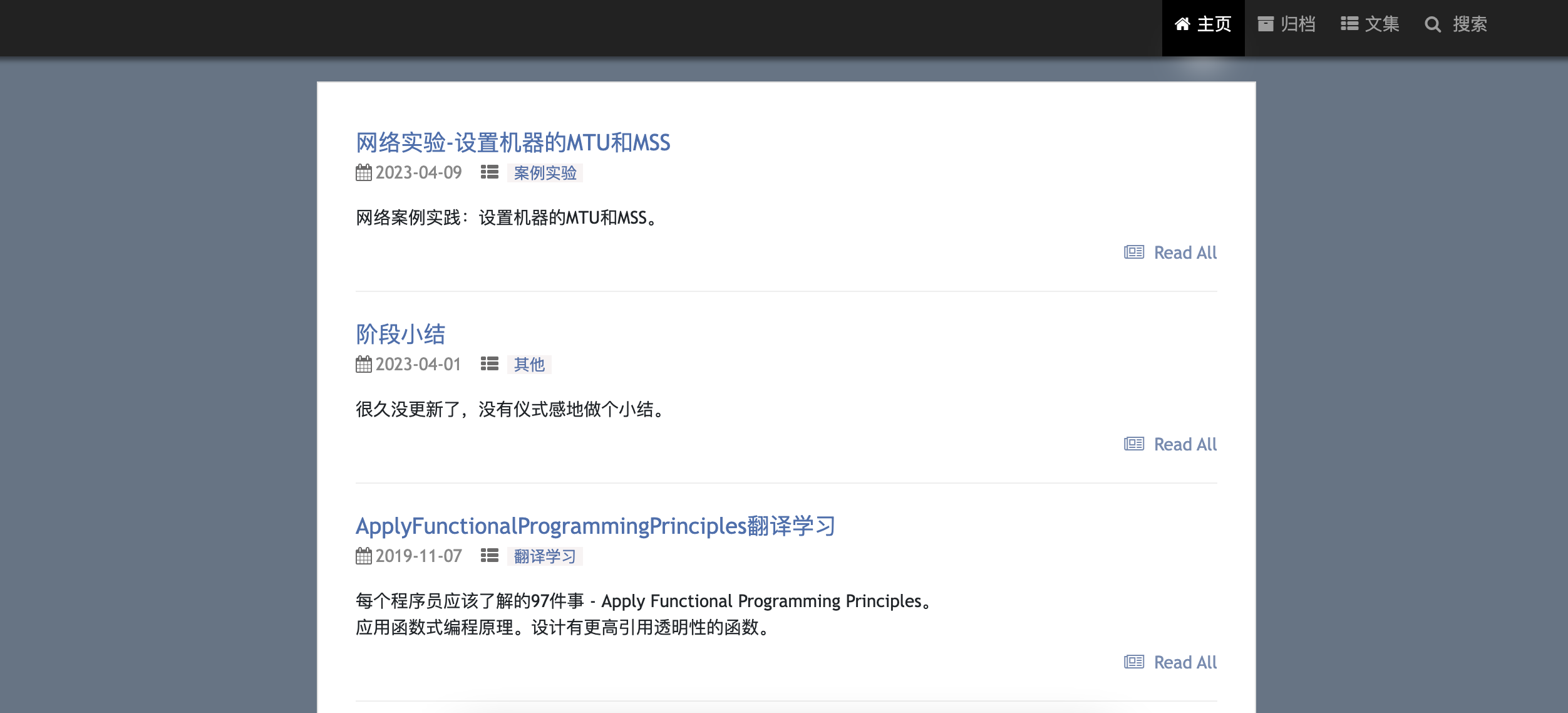Open ApplyFunctionalProgrammingPrinciples翻译学习 post
Screen dimensions: 1568x713
click(x=596, y=526)
